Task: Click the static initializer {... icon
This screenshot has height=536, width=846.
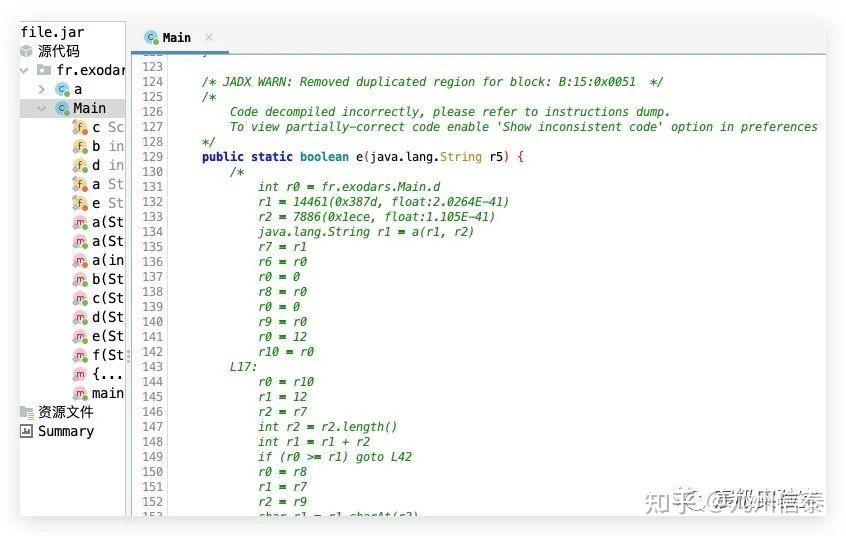Action: tap(80, 374)
